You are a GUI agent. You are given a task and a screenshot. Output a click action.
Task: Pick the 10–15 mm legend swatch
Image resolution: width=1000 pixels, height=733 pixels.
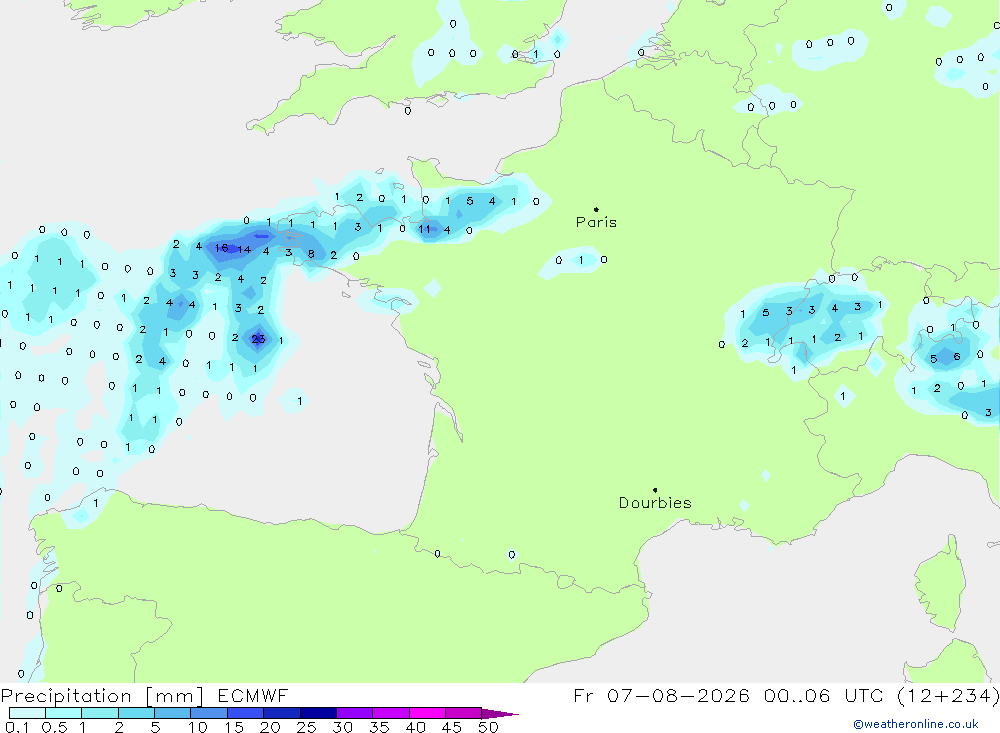209,713
